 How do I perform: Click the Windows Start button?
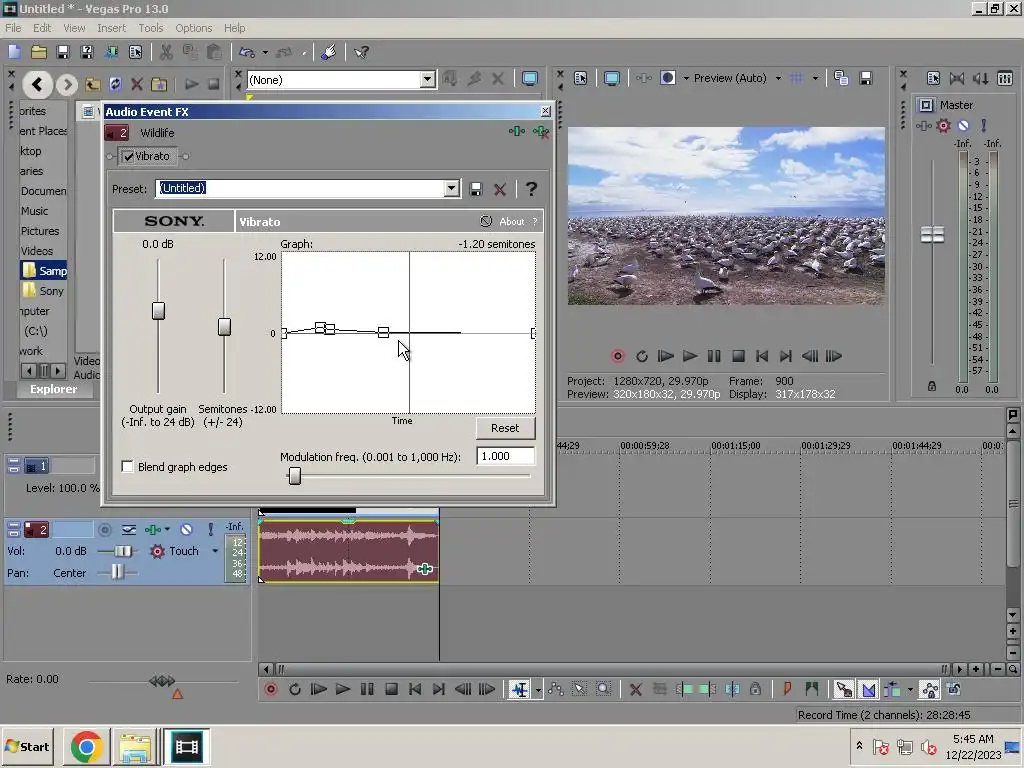point(27,746)
